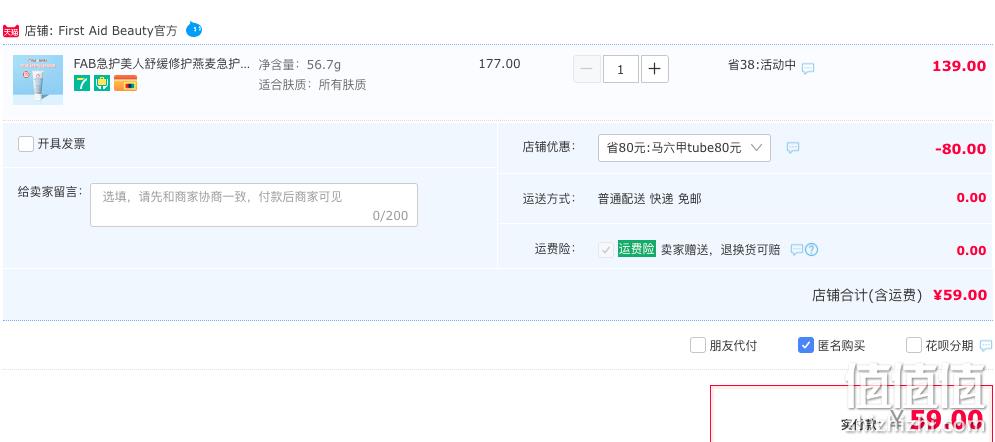This screenshot has width=995, height=442.
Task: Click the green 7-day return badge
Action: 82,83
